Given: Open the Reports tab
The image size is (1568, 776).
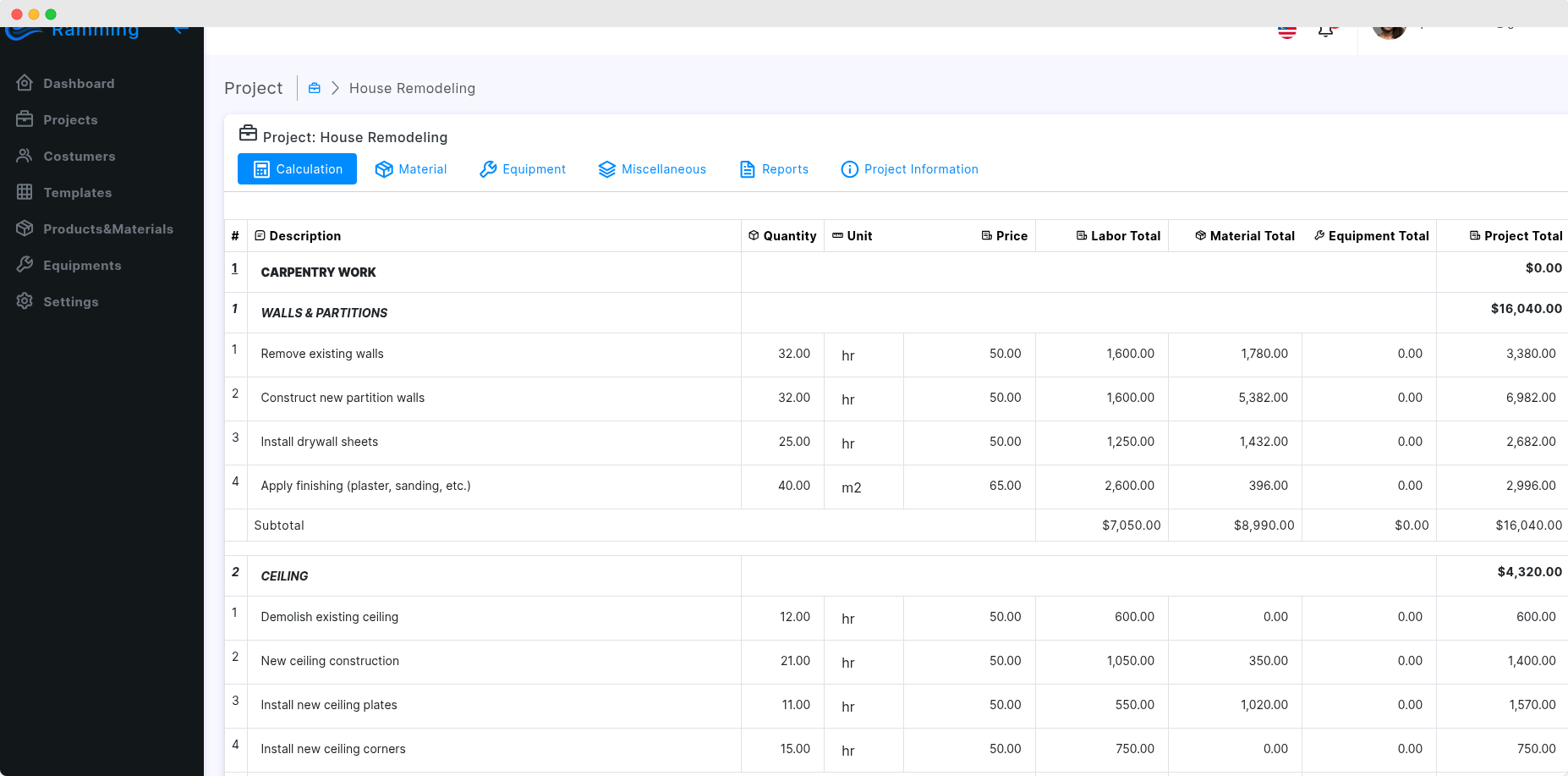Looking at the screenshot, I should 774,169.
